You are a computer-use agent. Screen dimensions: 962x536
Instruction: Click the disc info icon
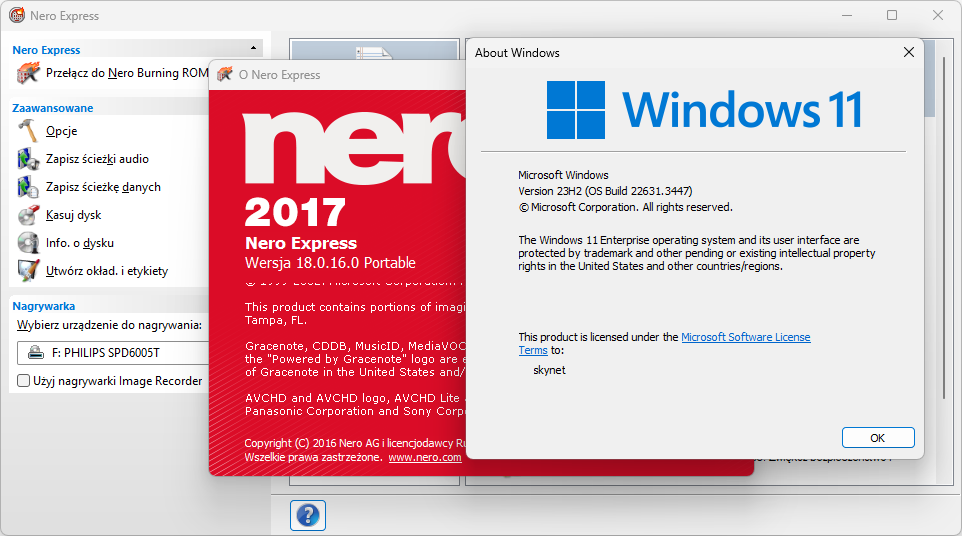coord(28,243)
